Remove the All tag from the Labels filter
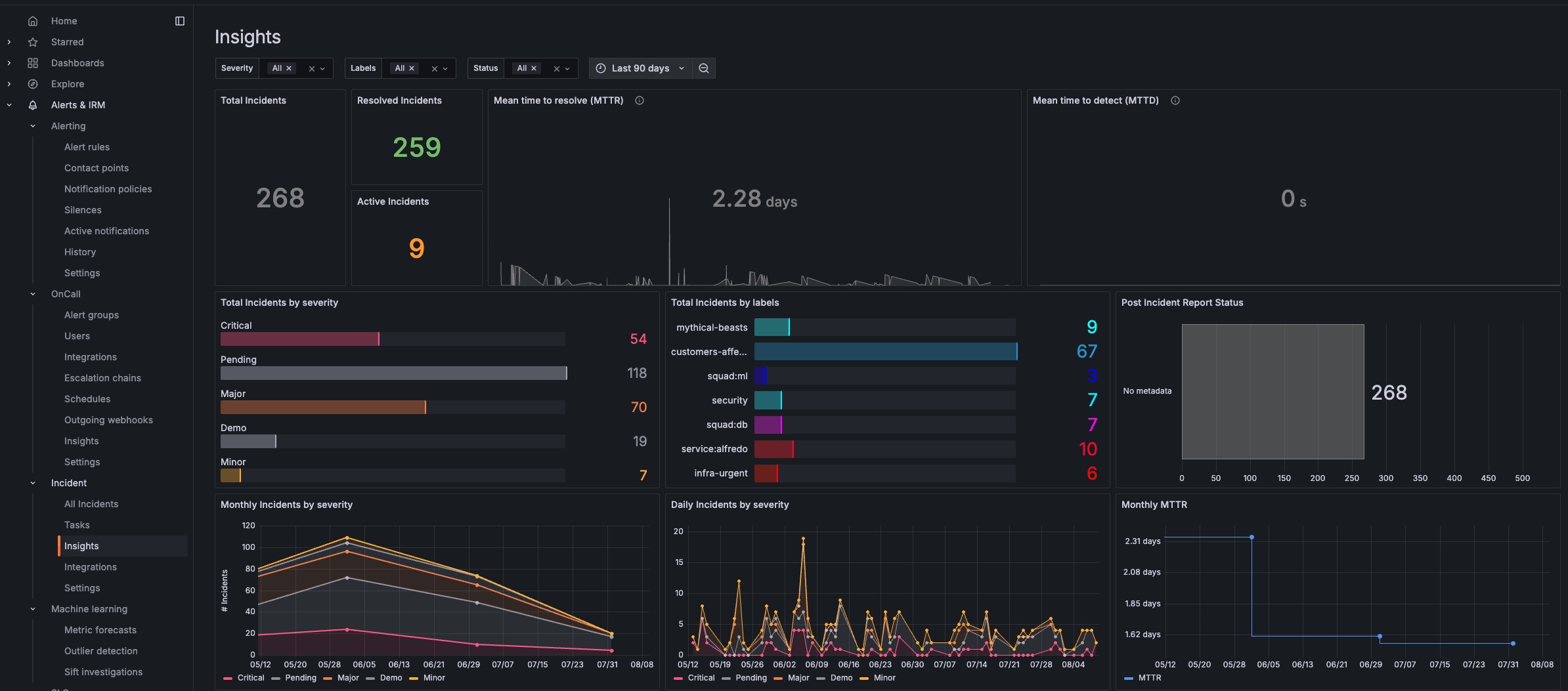1568x691 pixels. tap(413, 68)
